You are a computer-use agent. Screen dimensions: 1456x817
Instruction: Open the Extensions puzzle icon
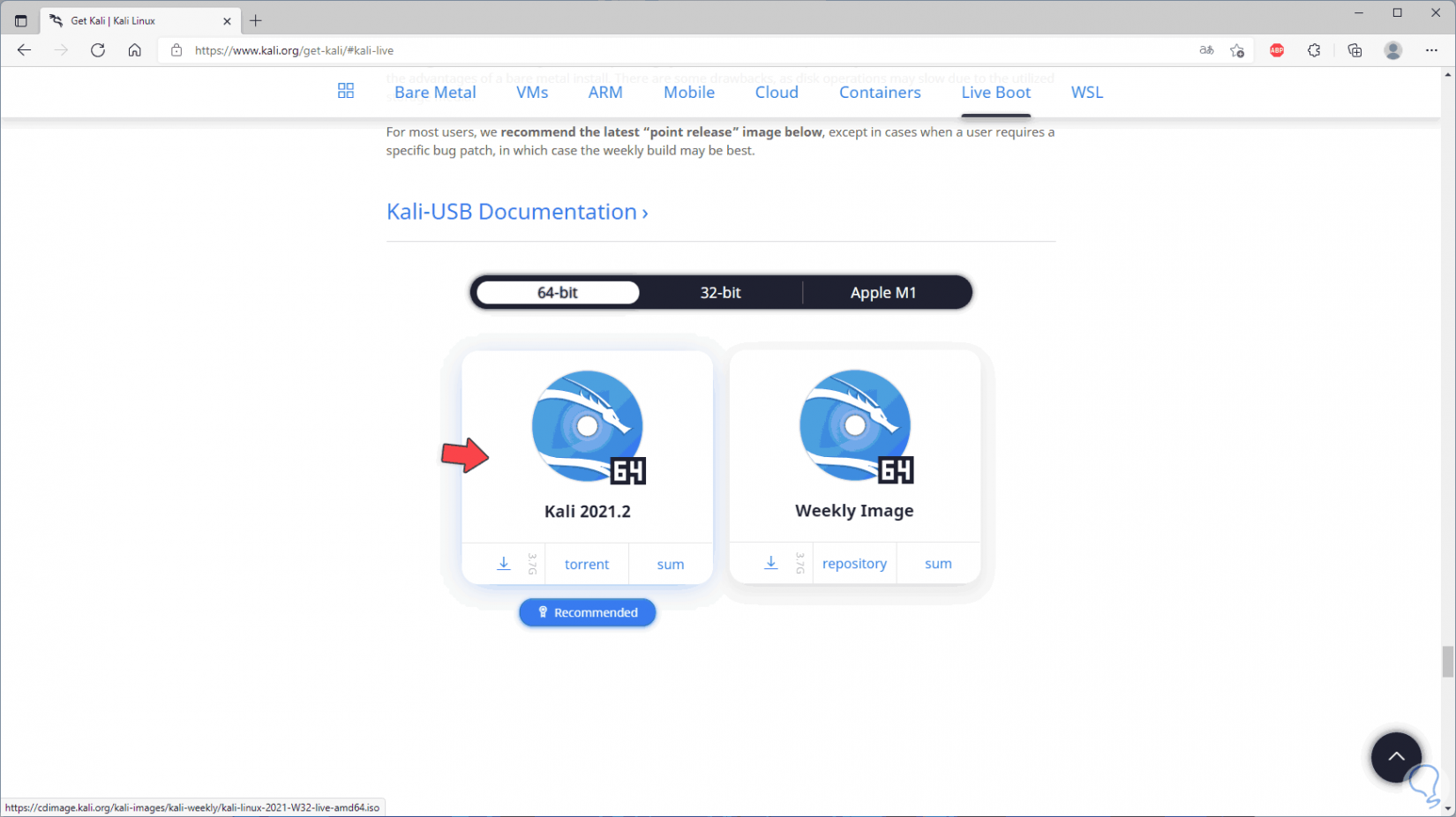(1314, 50)
